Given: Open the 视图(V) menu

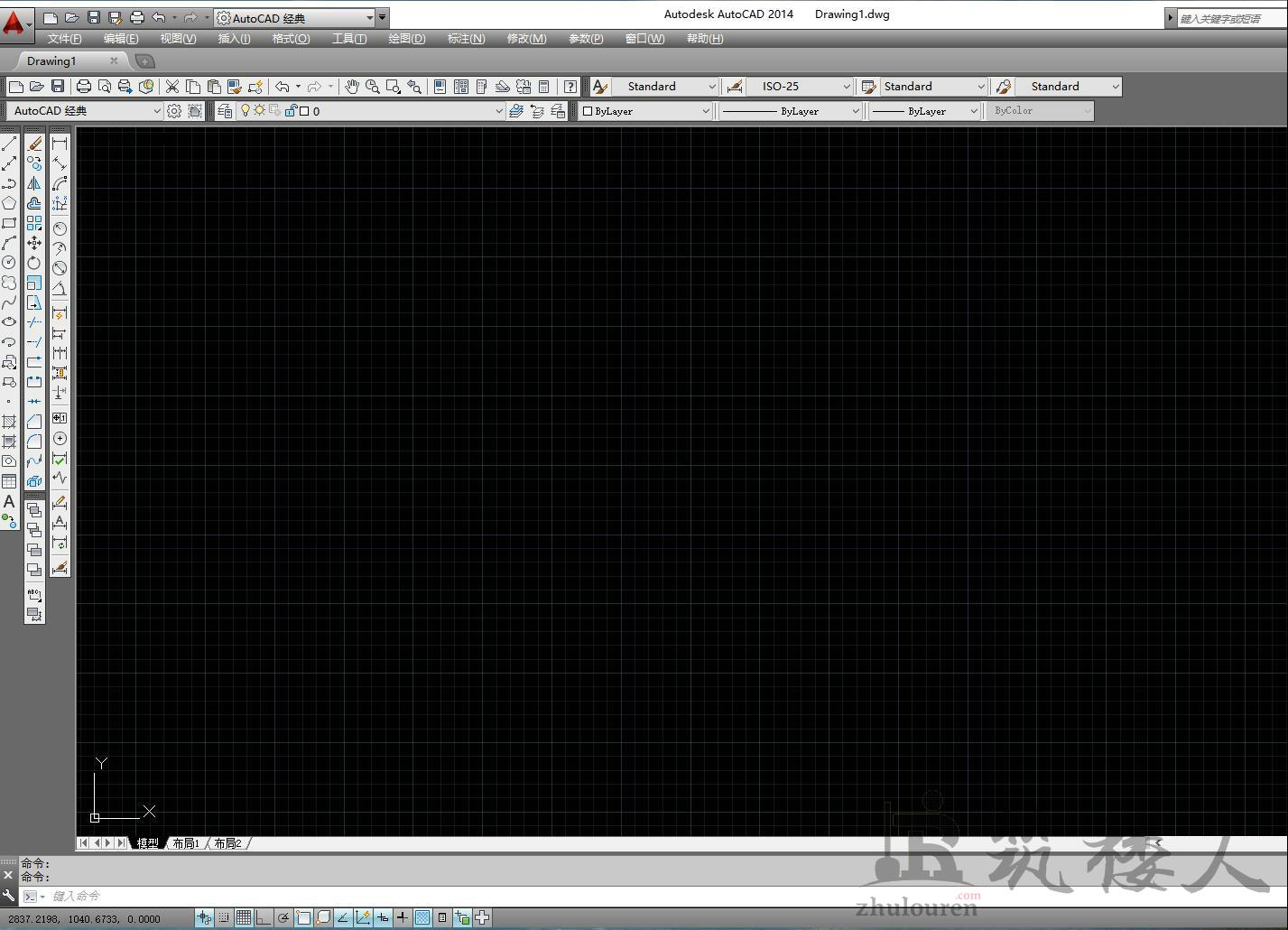Looking at the screenshot, I should 178,39.
